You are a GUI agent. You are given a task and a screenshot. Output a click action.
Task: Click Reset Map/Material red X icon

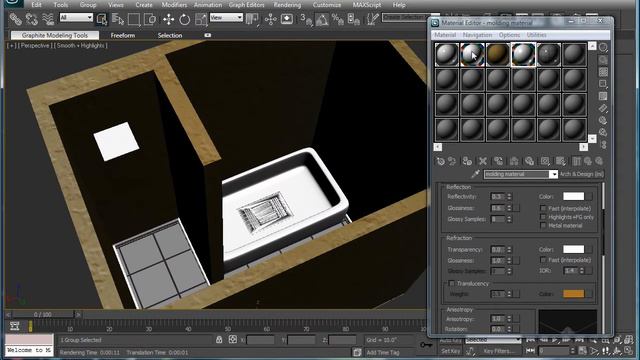pos(483,161)
